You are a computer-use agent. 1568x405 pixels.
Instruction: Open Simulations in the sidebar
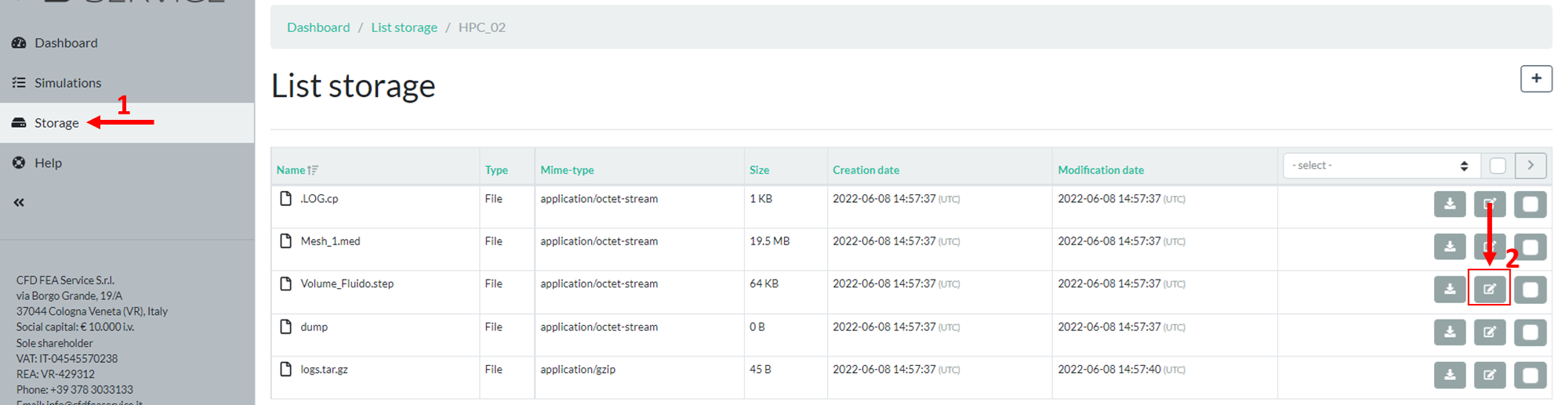[x=67, y=82]
